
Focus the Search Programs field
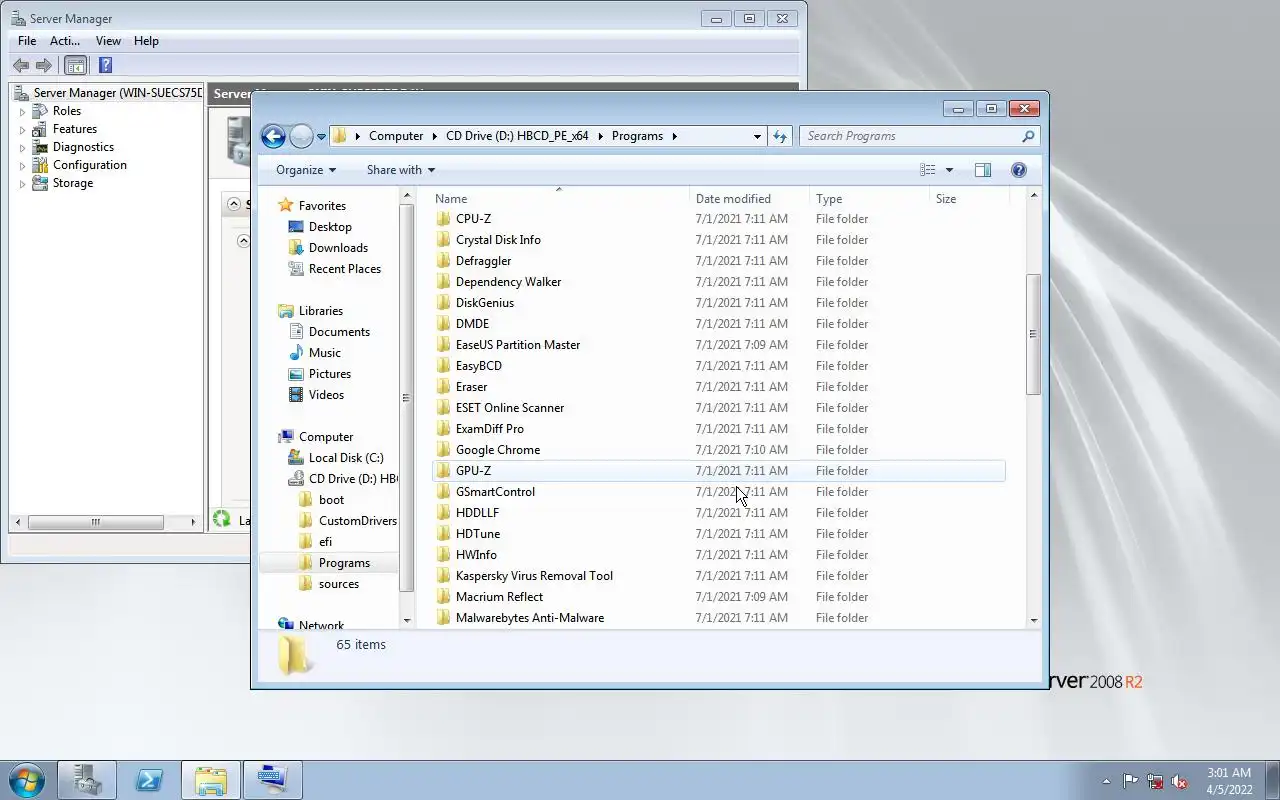click(x=919, y=136)
